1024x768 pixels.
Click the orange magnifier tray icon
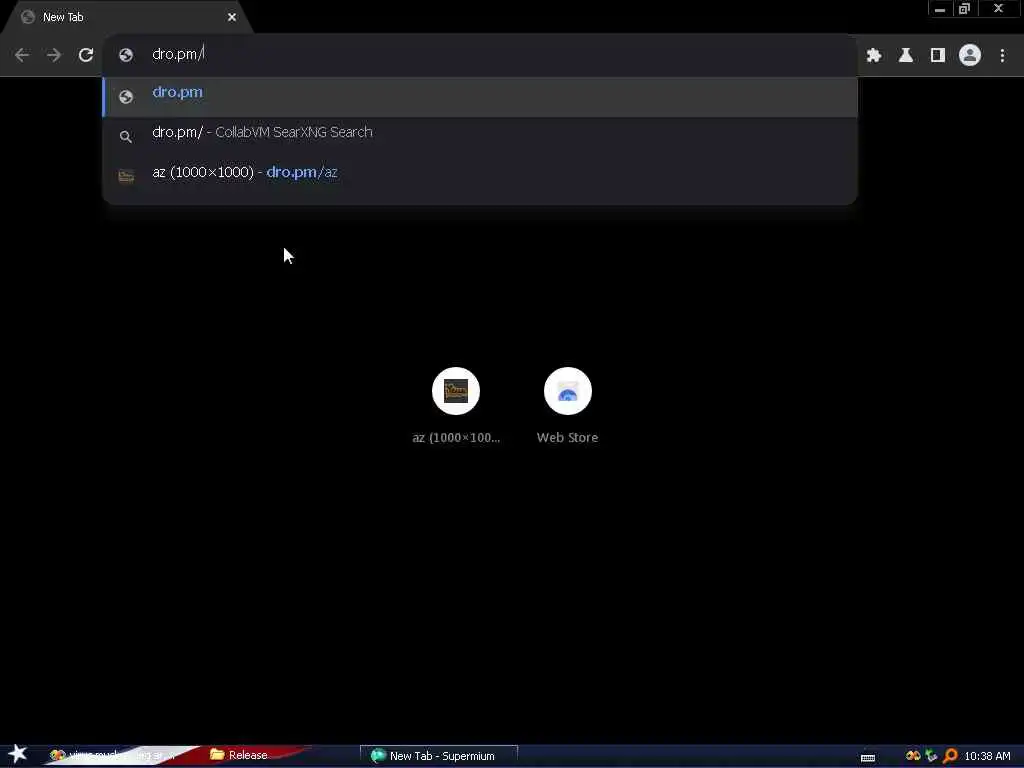coord(950,756)
